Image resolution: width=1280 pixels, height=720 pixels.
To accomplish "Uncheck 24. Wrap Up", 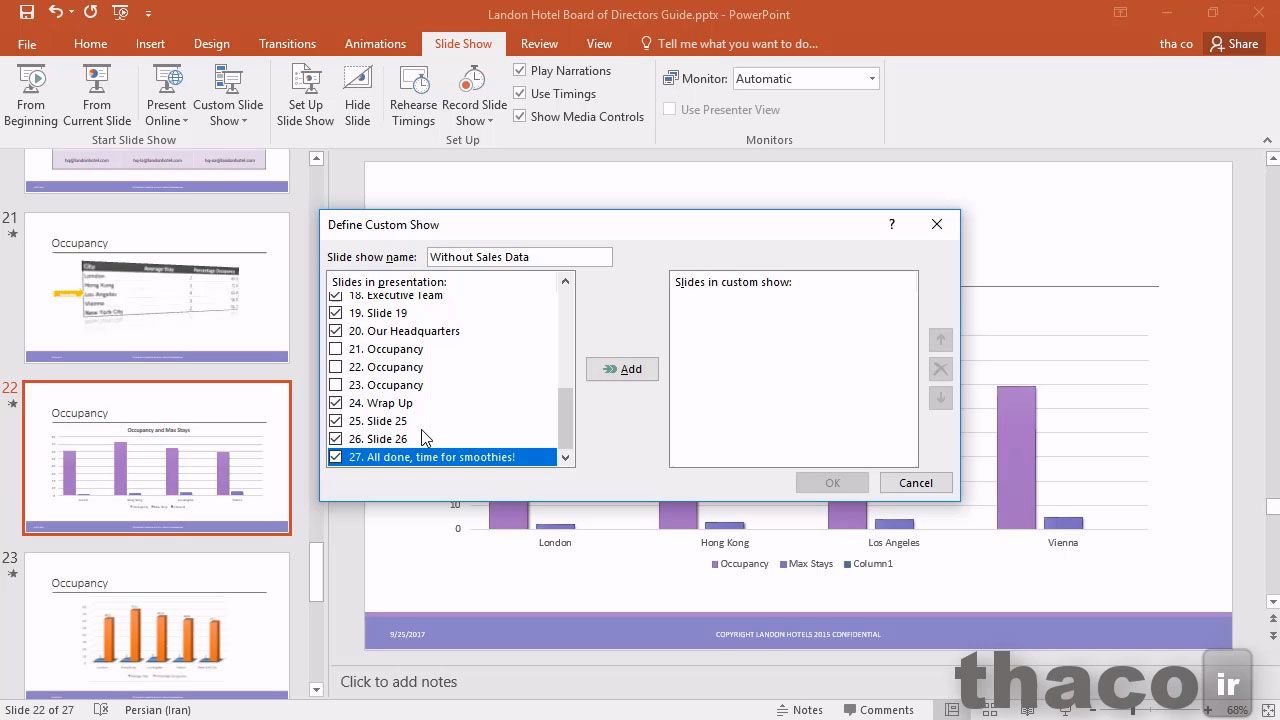I will tap(336, 403).
